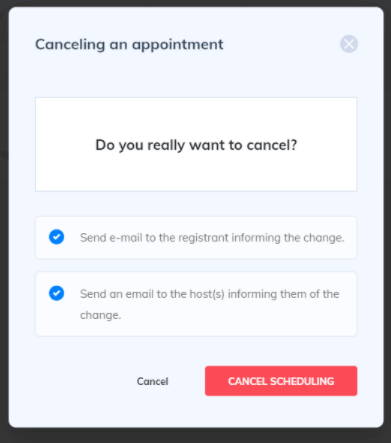This screenshot has height=443, width=391.
Task: Click 'informing the change' in registrant option text
Action: tap(288, 238)
